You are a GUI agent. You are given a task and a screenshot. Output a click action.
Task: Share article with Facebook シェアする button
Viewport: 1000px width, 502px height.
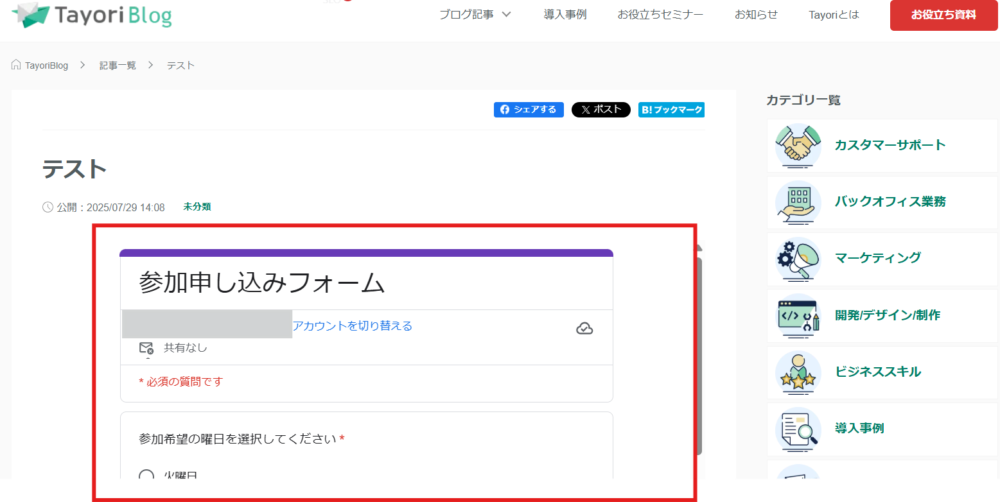pyautogui.click(x=529, y=110)
